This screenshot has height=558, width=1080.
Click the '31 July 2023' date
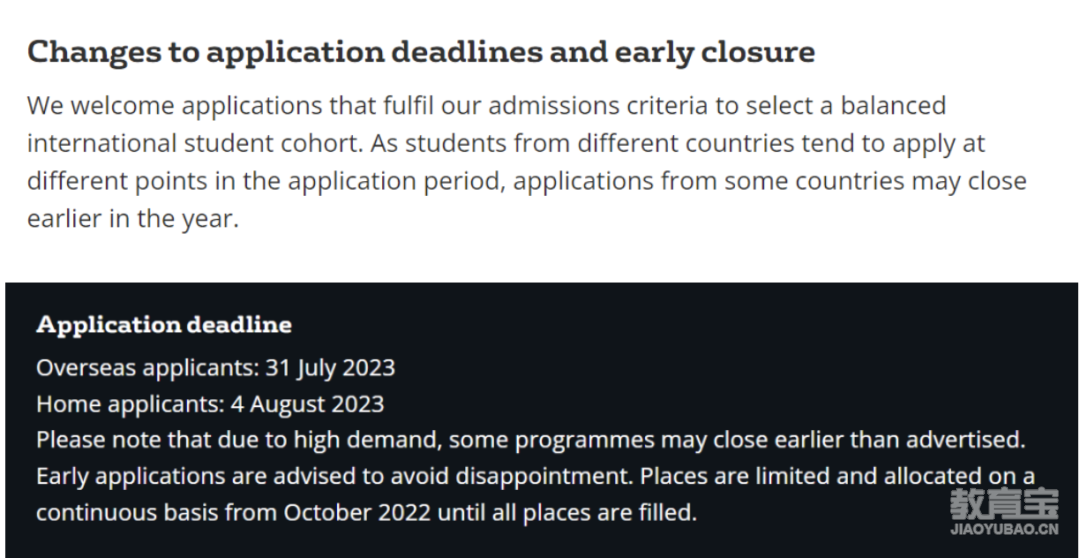(x=331, y=368)
